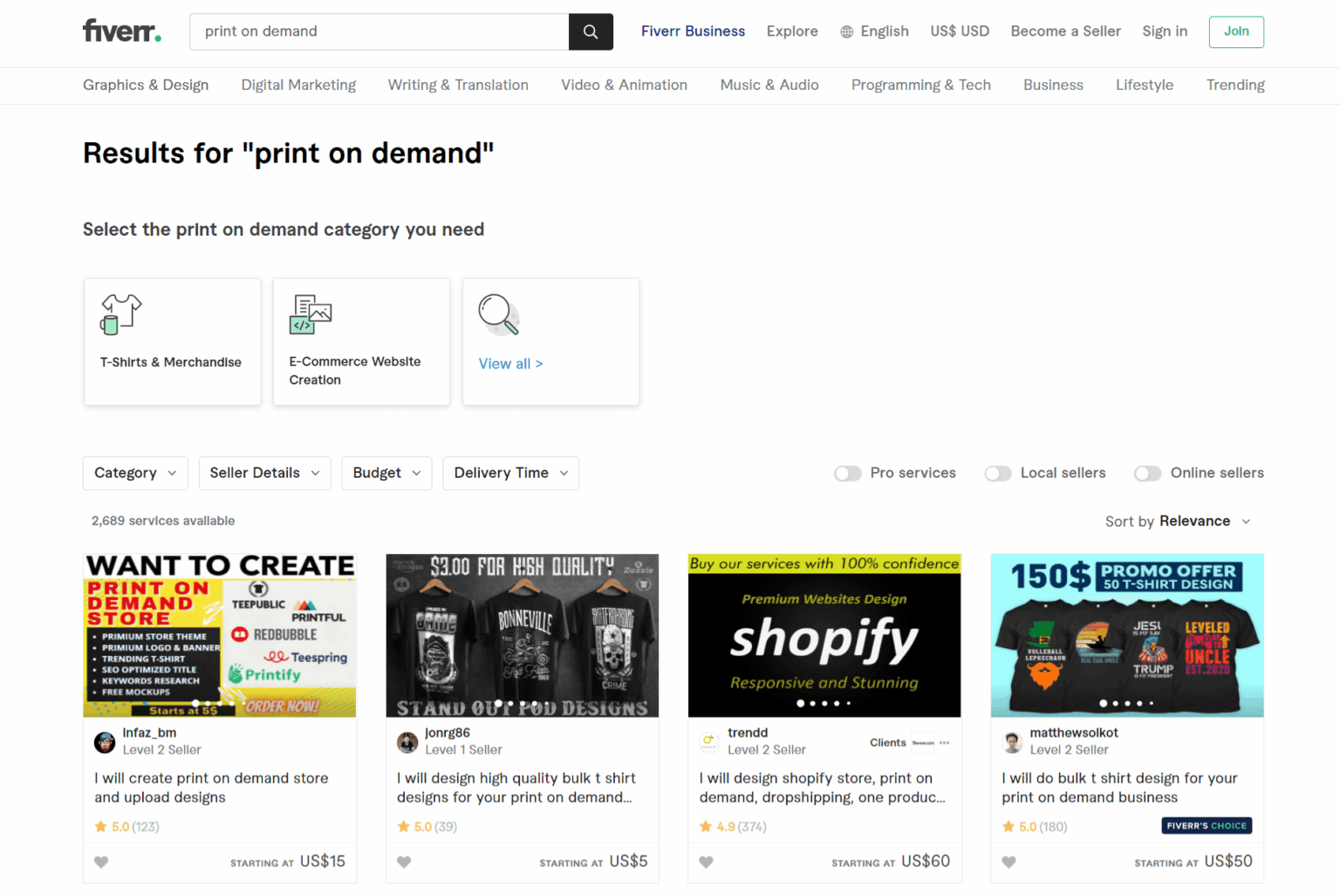The width and height of the screenshot is (1340, 896).
Task: Click the magnifier icon in the View all card
Action: coord(497,316)
